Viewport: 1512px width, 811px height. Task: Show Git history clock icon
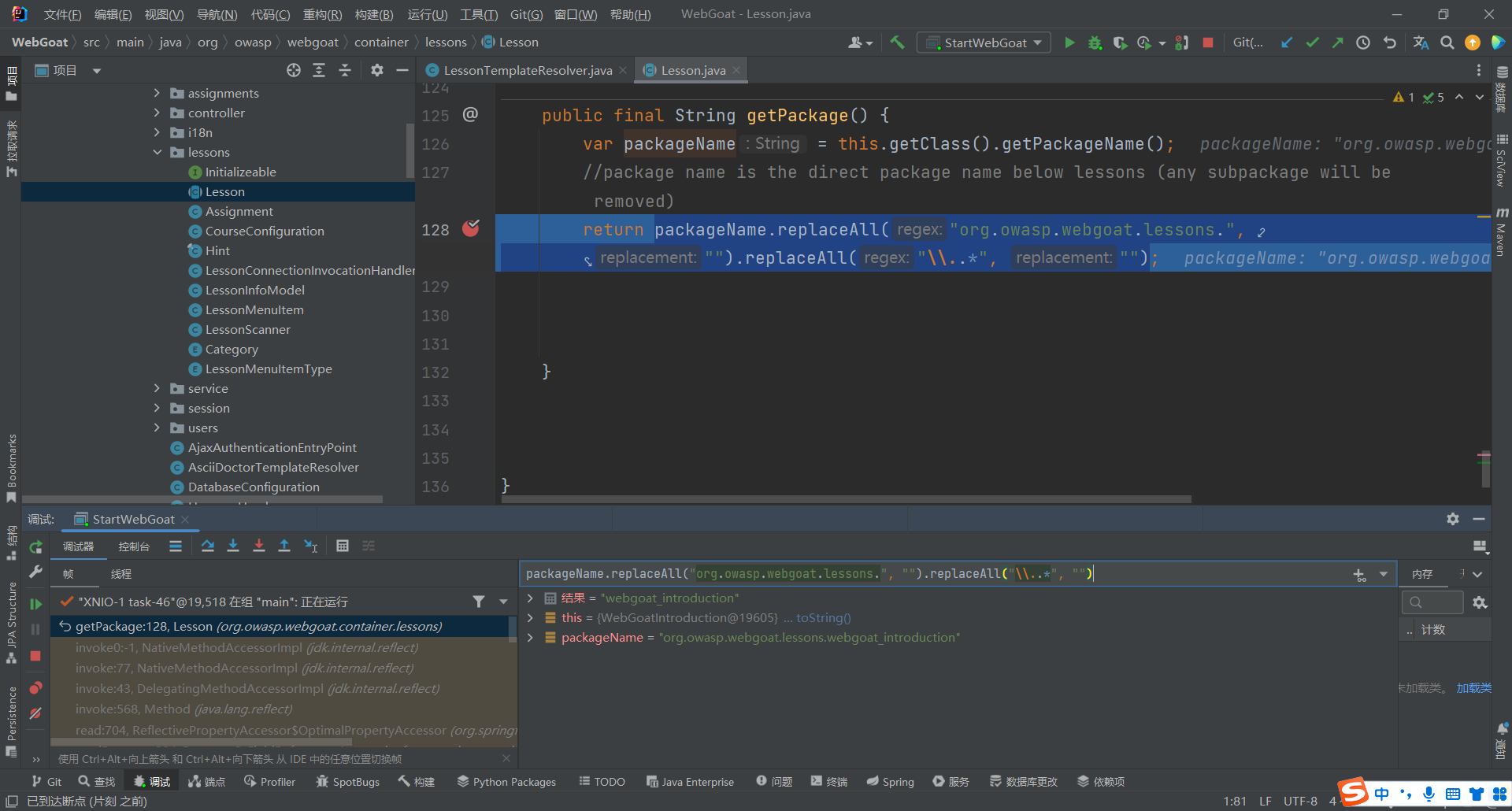point(1363,43)
